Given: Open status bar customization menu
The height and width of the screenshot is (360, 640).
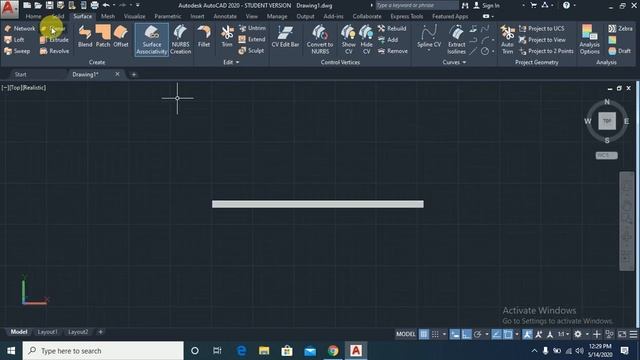Looking at the screenshot, I should pos(633,334).
